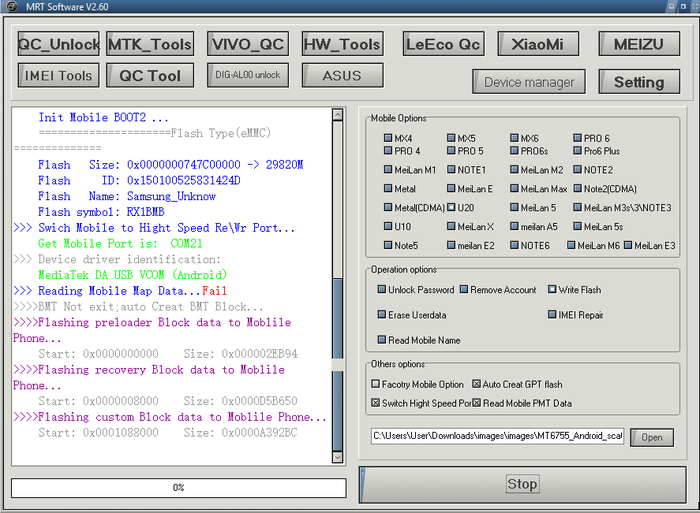This screenshot has width=700, height=513.
Task: Tick the IMEI Repair checkbox
Action: [x=552, y=315]
